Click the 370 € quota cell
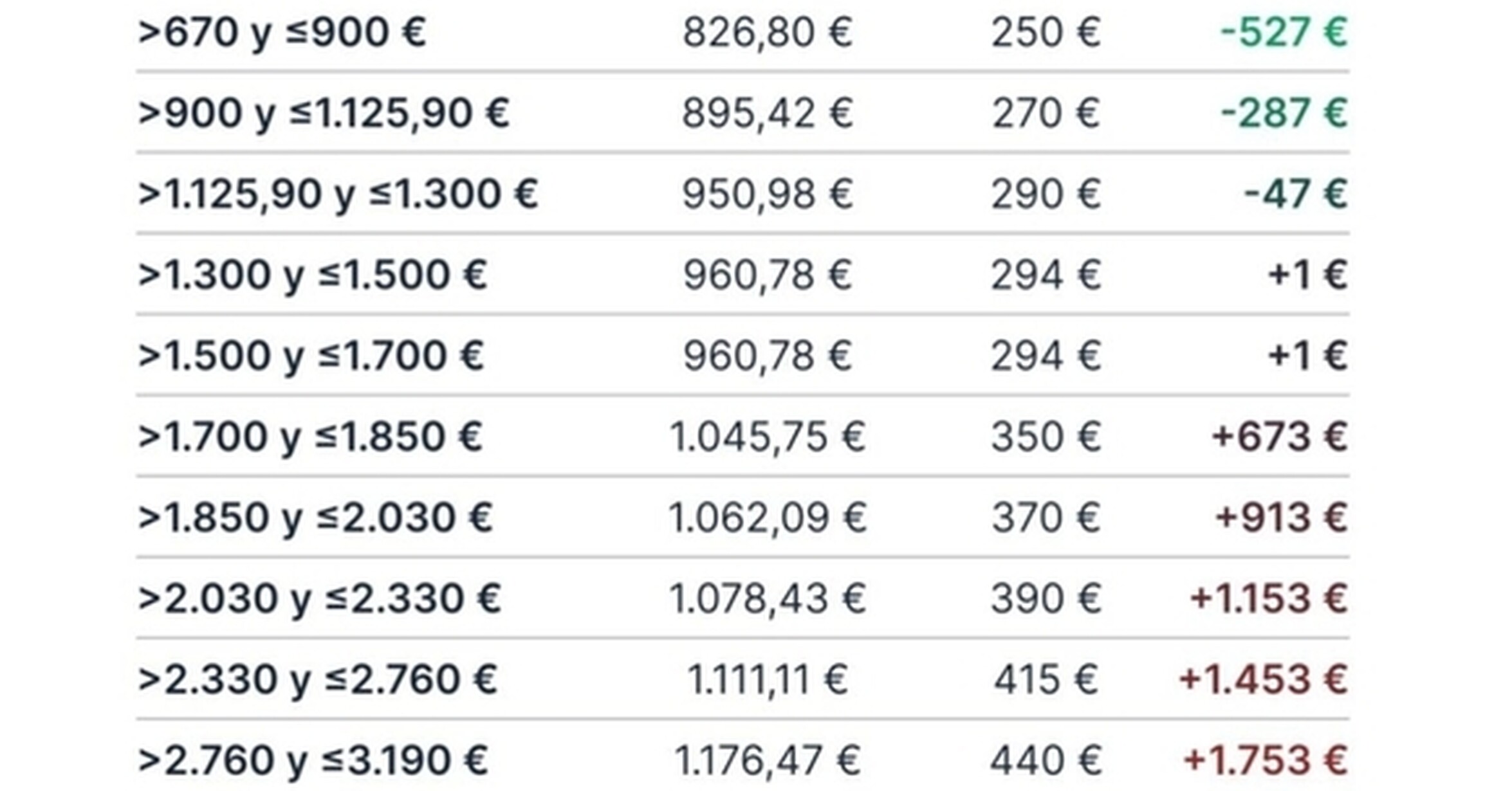Screen dimensions: 1512x791 [1046, 518]
